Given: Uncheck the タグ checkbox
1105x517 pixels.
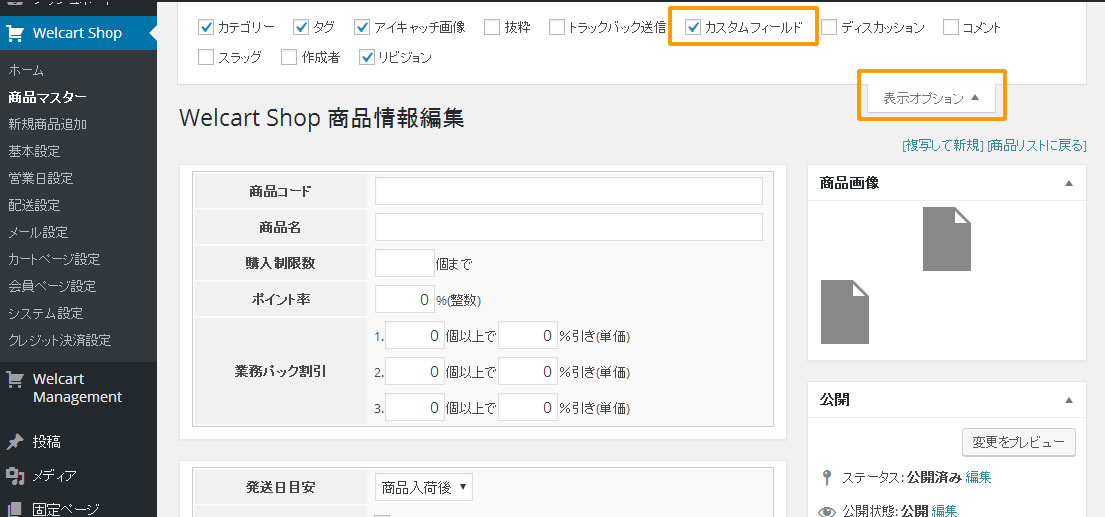Looking at the screenshot, I should 301,27.
